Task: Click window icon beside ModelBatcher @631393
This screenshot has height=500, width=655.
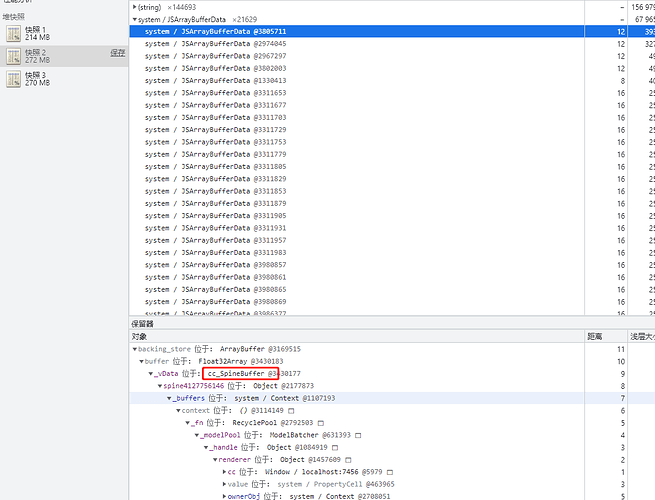Action: click(358, 435)
